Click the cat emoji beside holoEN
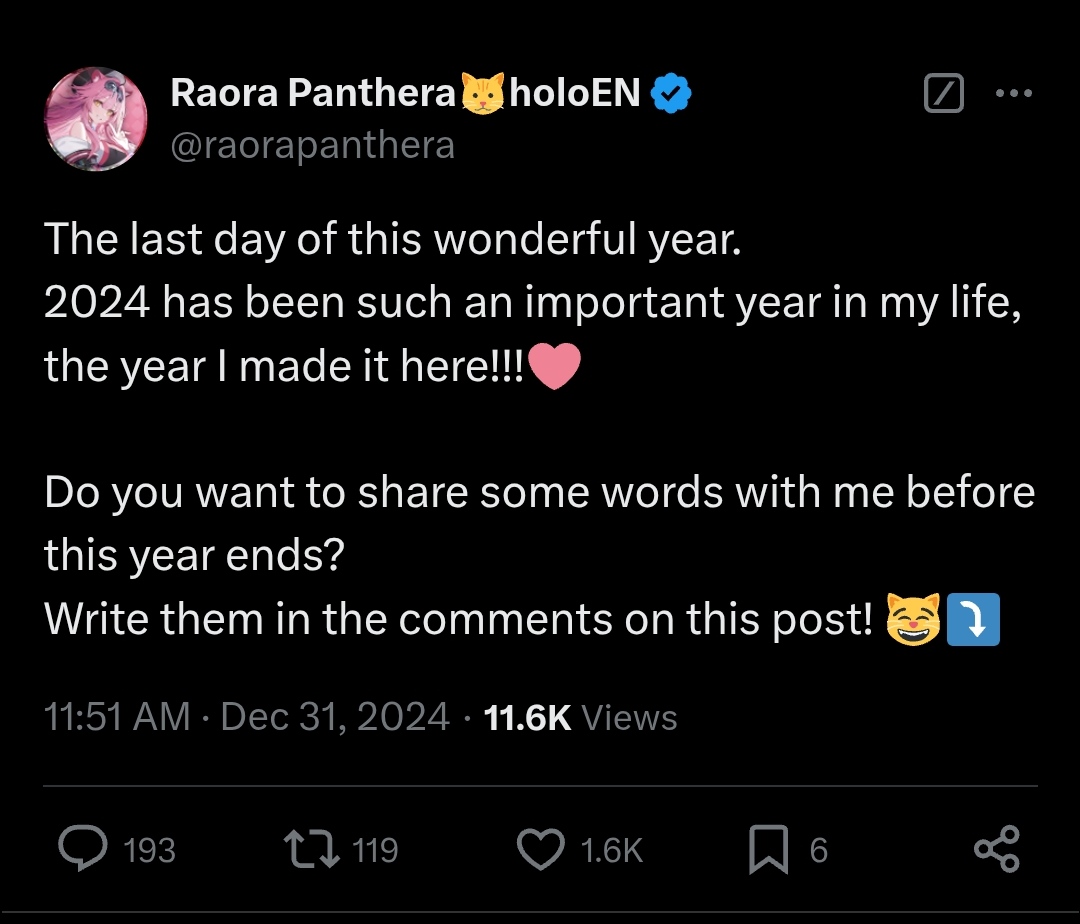This screenshot has width=1080, height=924. click(484, 94)
